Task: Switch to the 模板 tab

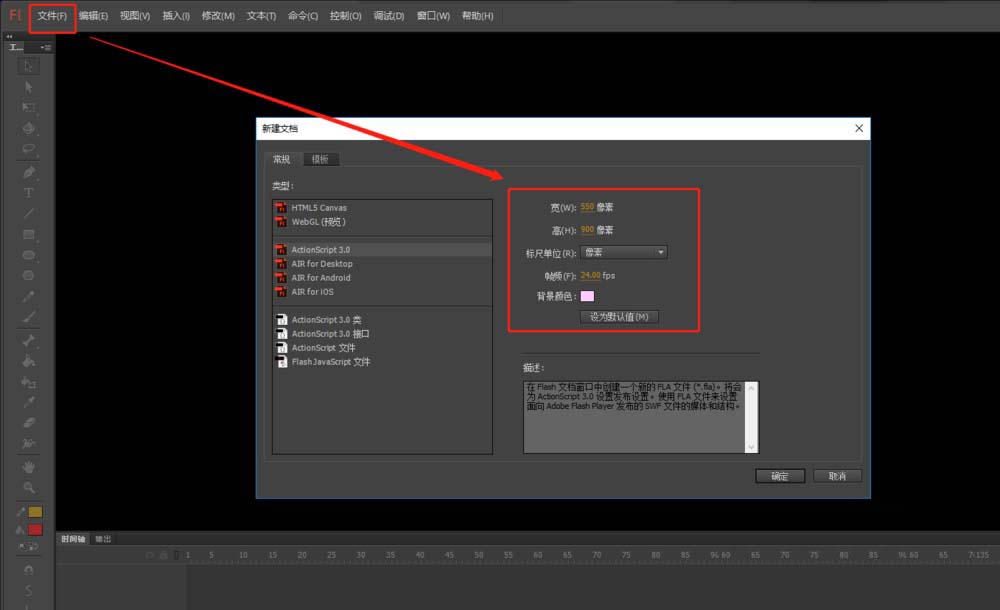Action: click(x=320, y=159)
